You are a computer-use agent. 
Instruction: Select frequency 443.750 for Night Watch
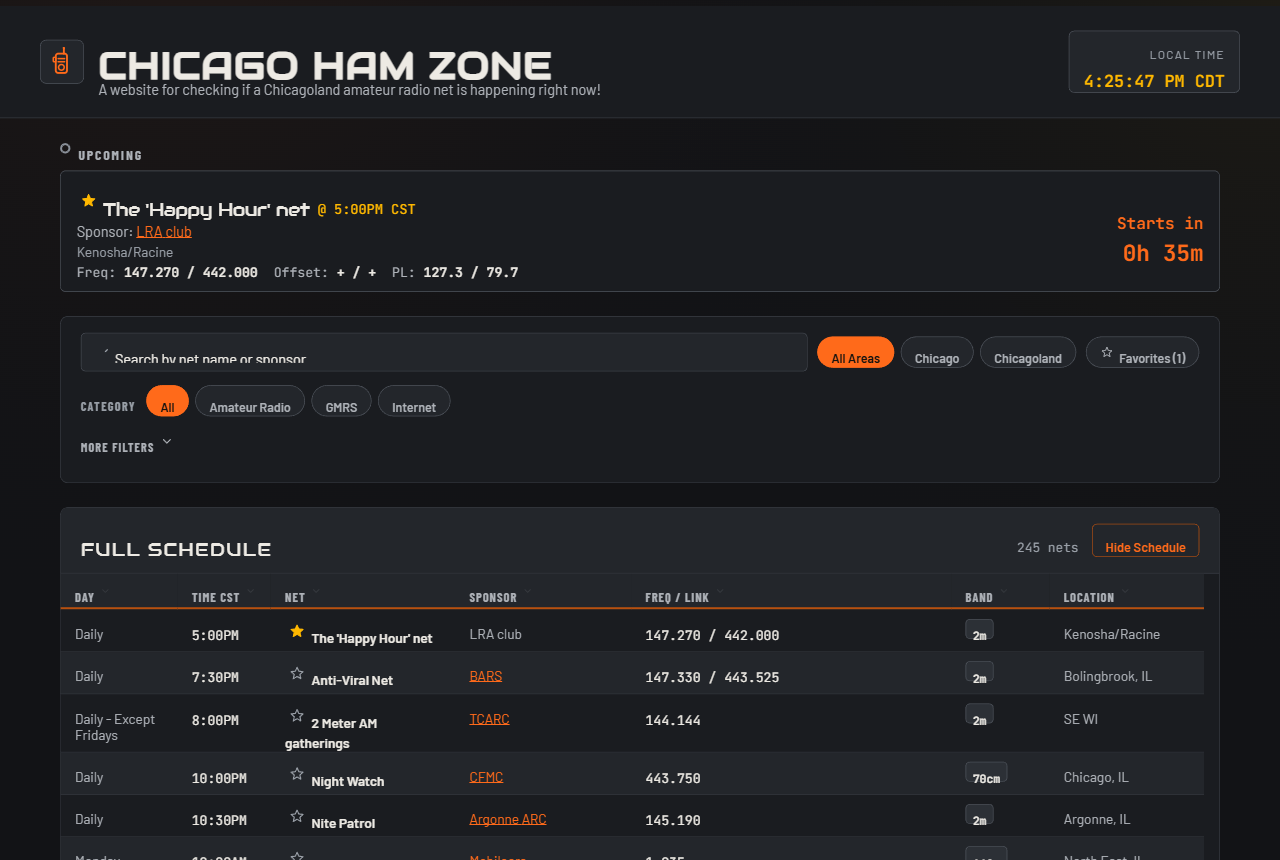point(673,778)
